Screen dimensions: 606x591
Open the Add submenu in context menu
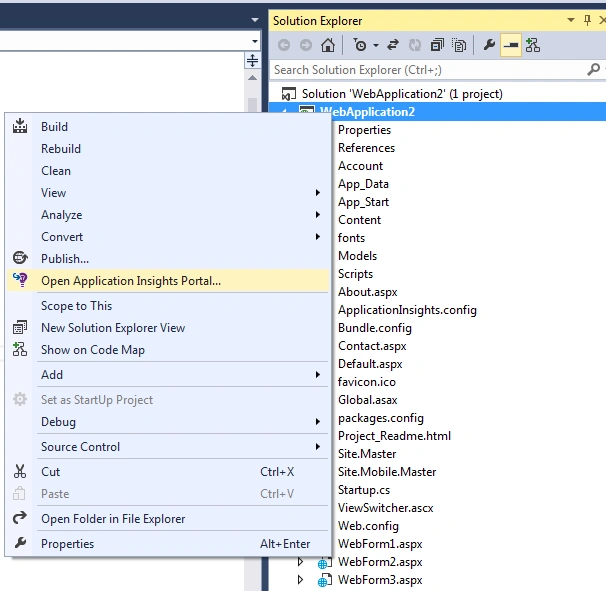[x=167, y=375]
